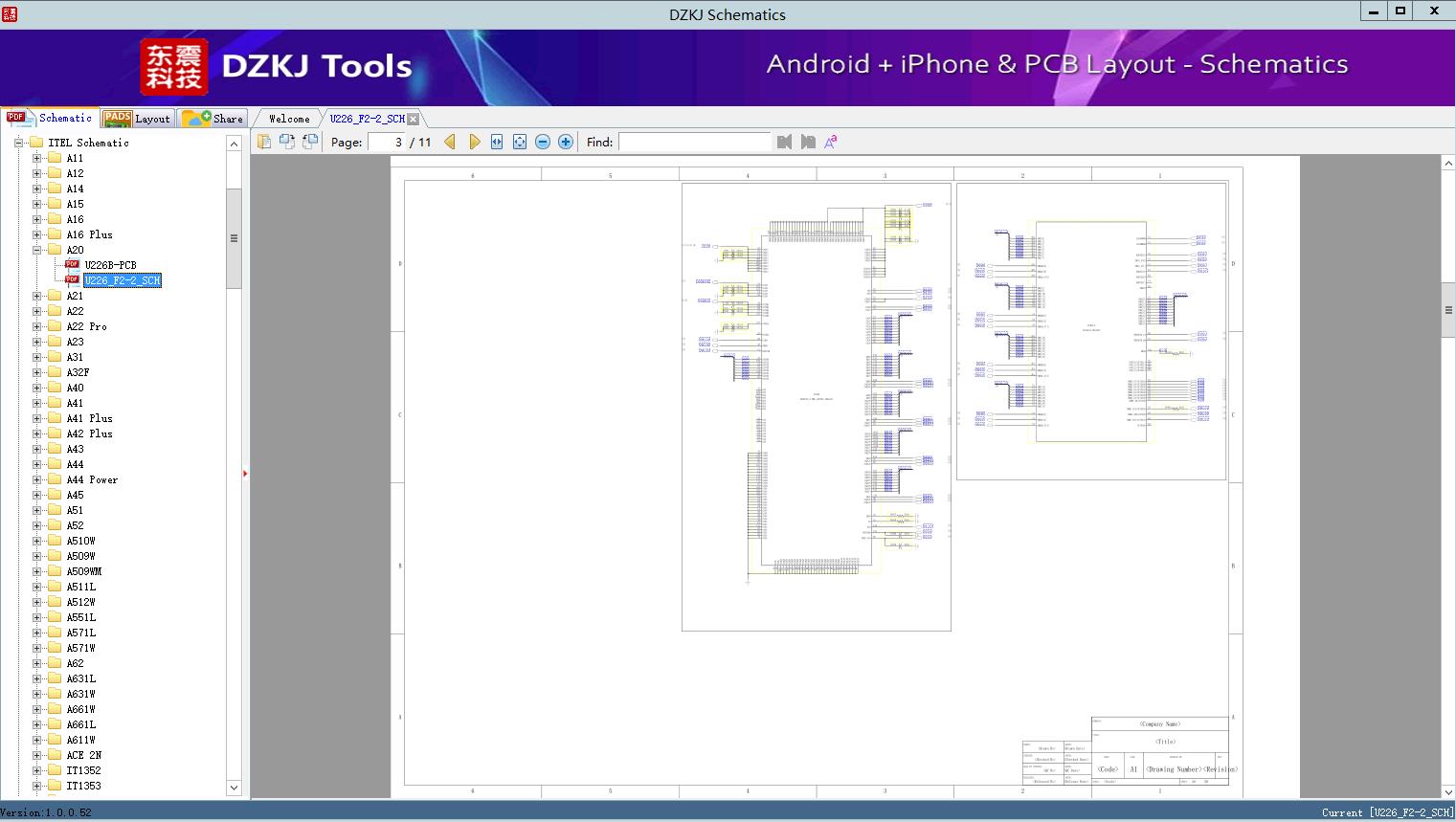Toggle match case search icon
The height and width of the screenshot is (822, 1456).
831,142
